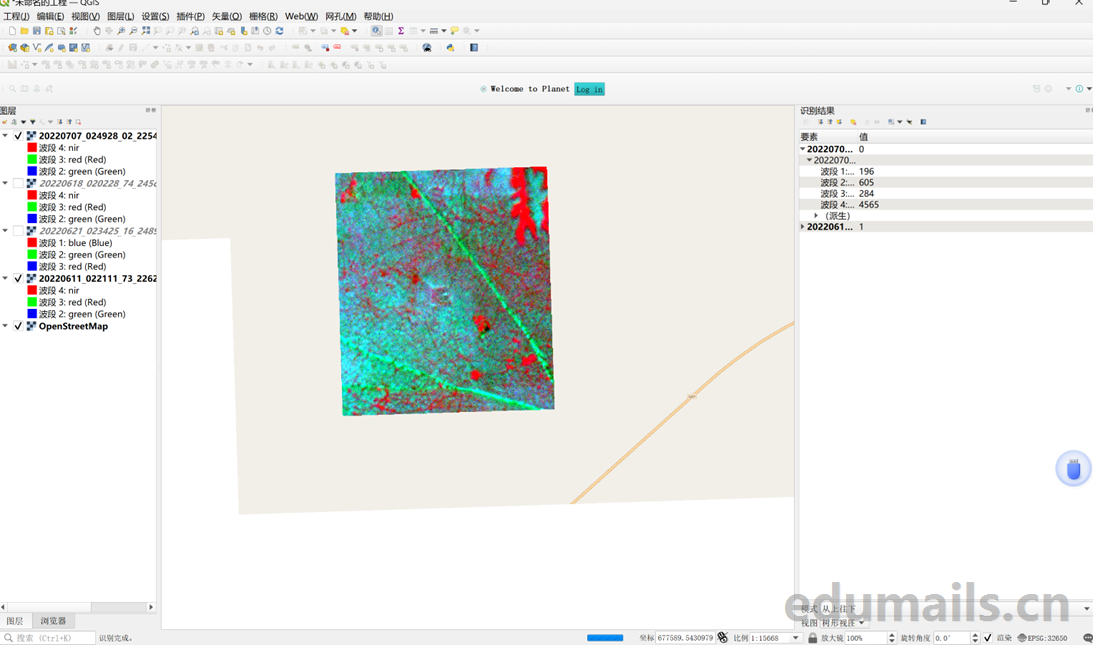Activate the Identify Features tool
This screenshot has width=1093, height=645.
(376, 31)
